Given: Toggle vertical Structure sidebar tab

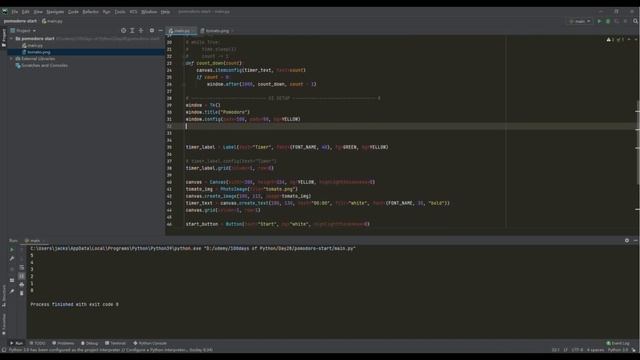Looking at the screenshot, I should pyautogui.click(x=4, y=296).
